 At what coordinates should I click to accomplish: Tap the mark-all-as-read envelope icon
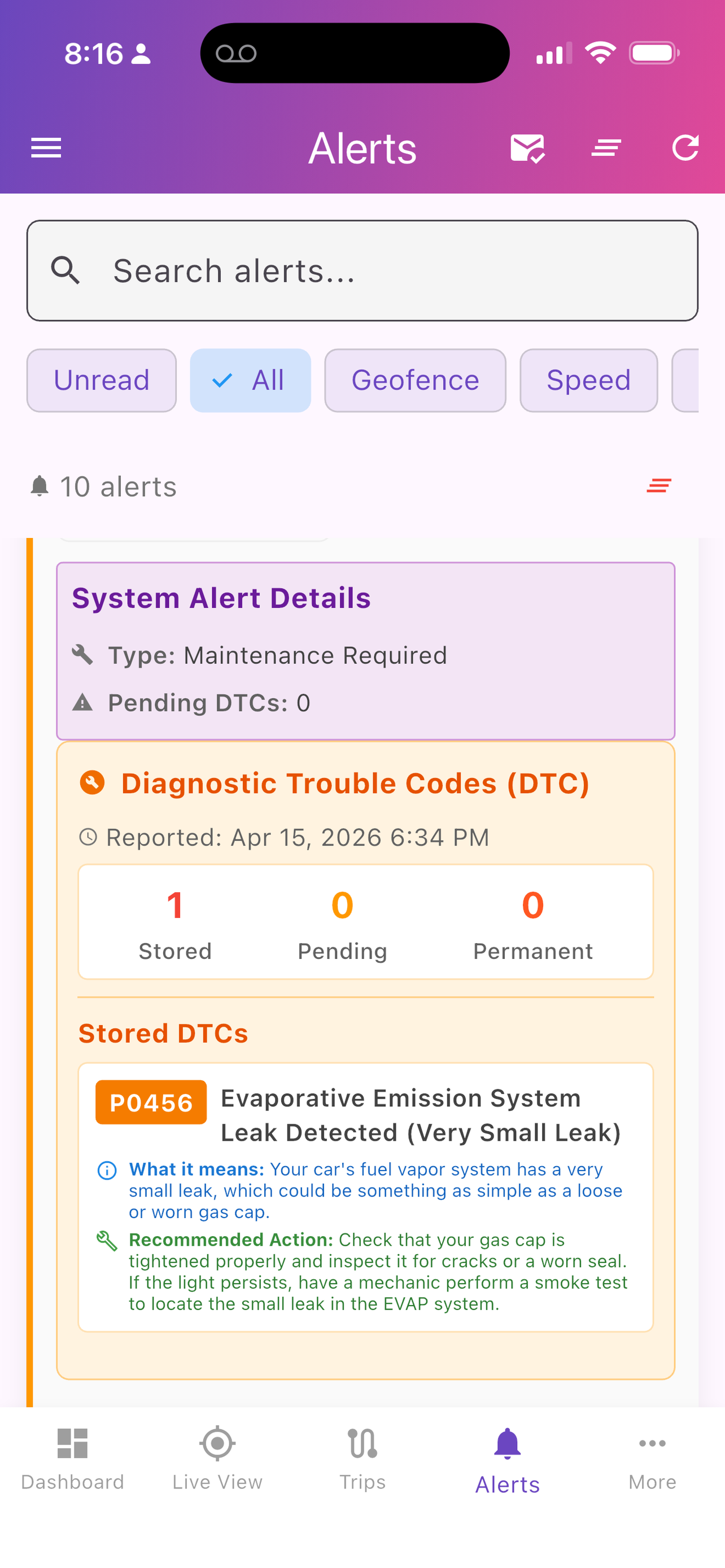pos(527,148)
